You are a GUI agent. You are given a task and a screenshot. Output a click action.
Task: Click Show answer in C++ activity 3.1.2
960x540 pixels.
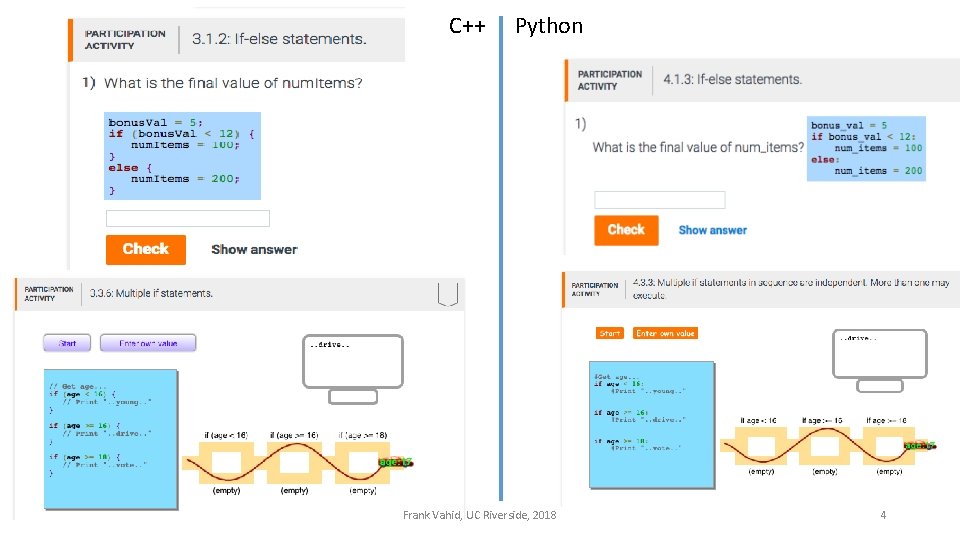tap(254, 249)
